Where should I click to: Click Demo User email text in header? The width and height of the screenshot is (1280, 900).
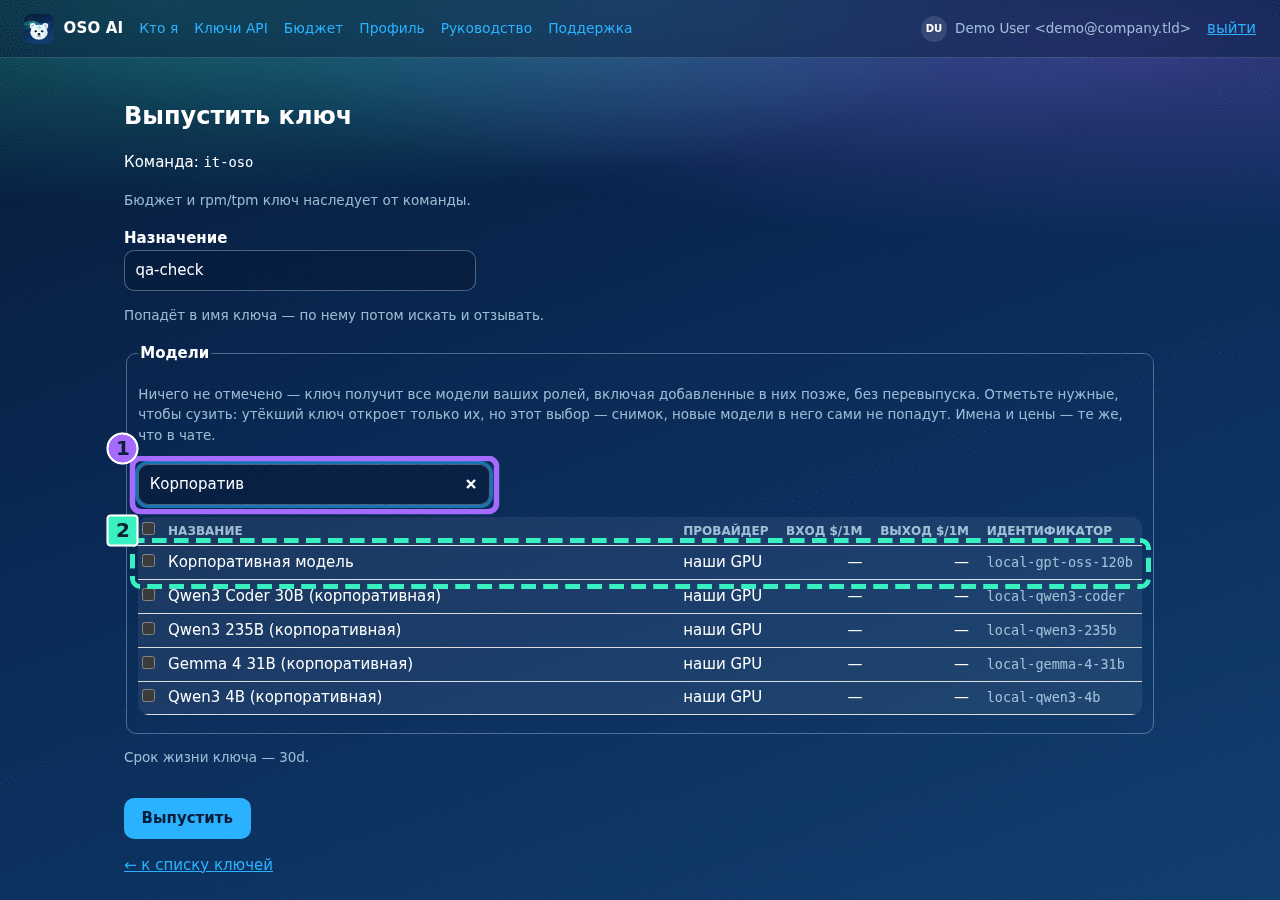(x=1073, y=28)
